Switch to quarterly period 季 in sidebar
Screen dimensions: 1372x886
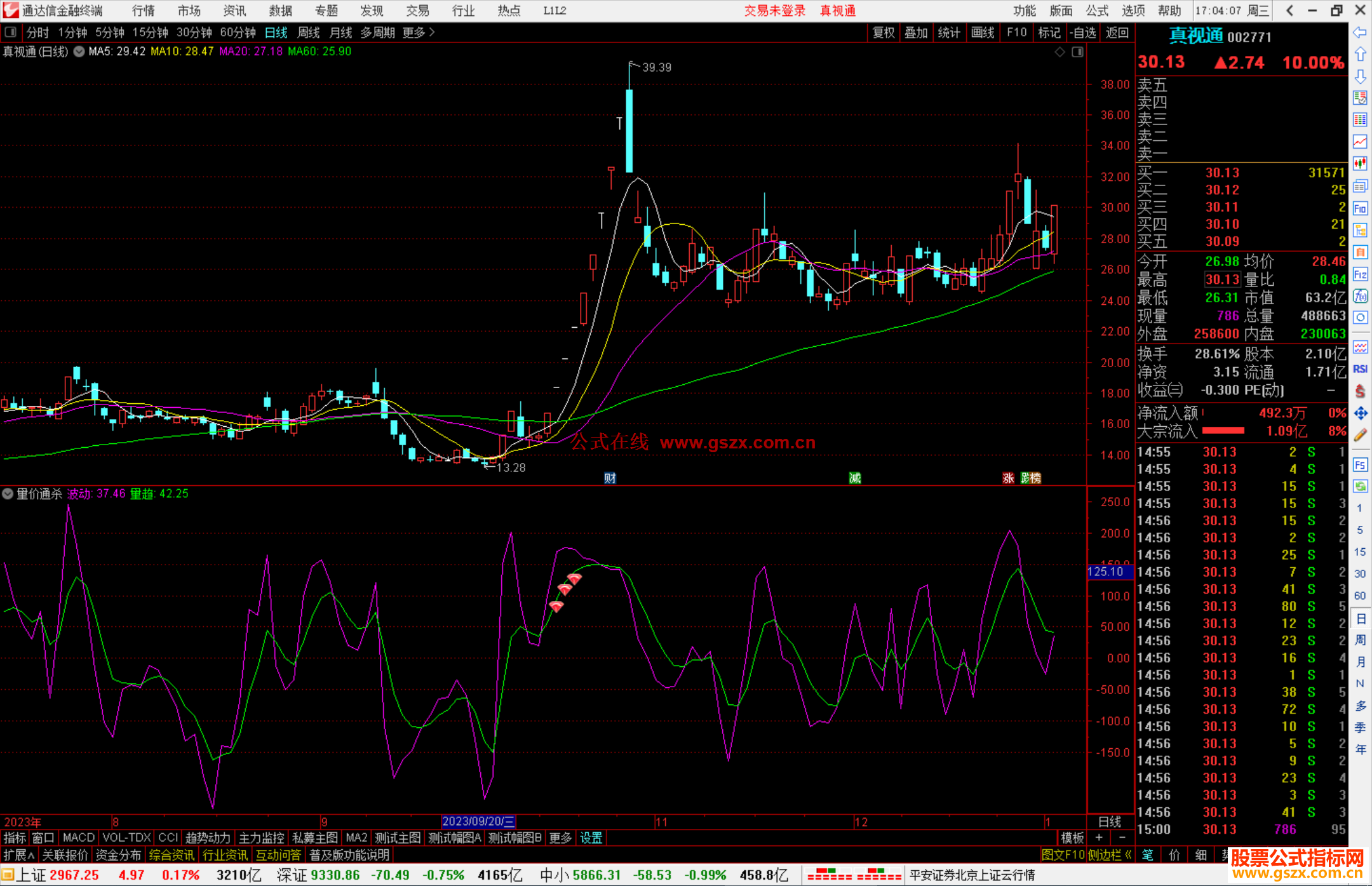(x=1360, y=728)
